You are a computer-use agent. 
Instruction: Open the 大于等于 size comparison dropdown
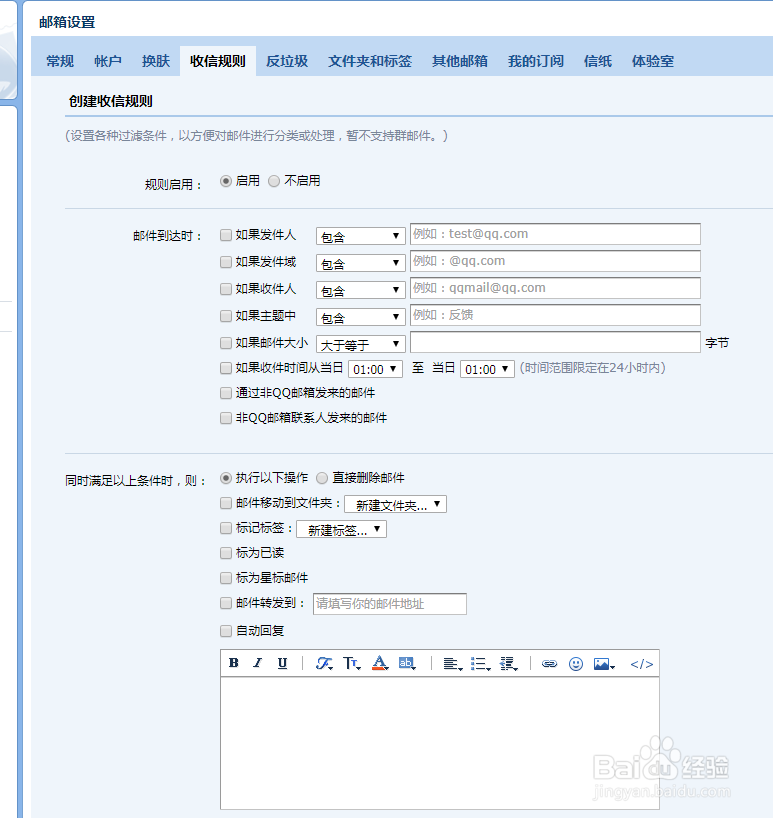coord(360,344)
